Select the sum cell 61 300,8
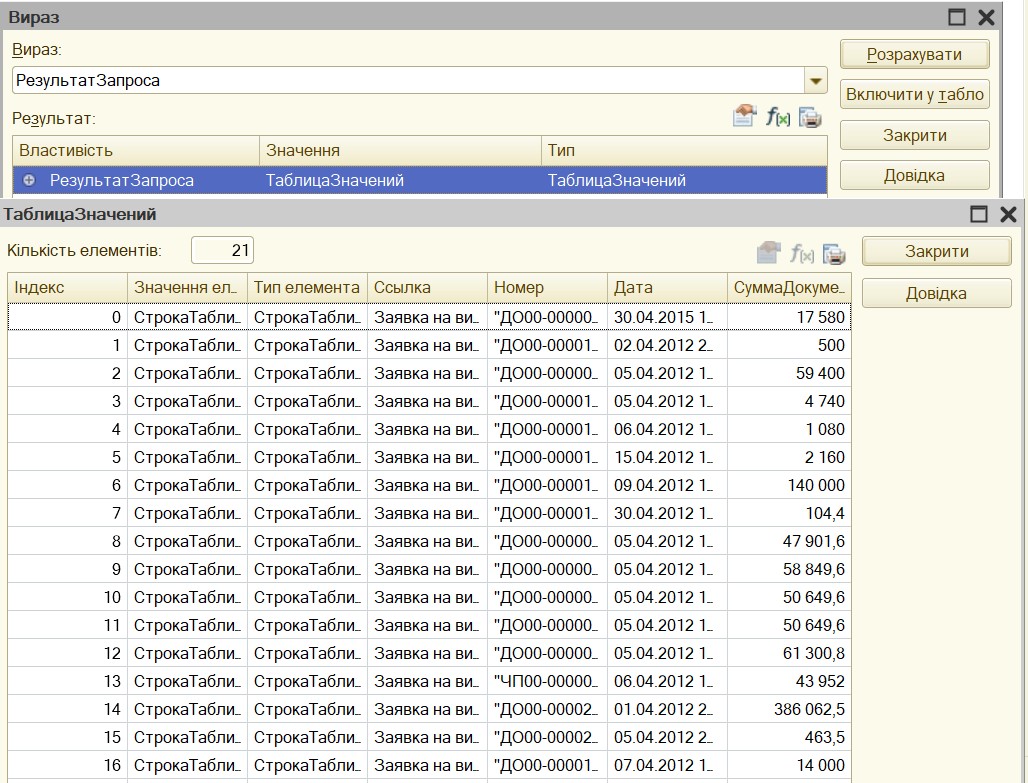The height and width of the screenshot is (783, 1028). pyautogui.click(x=789, y=653)
